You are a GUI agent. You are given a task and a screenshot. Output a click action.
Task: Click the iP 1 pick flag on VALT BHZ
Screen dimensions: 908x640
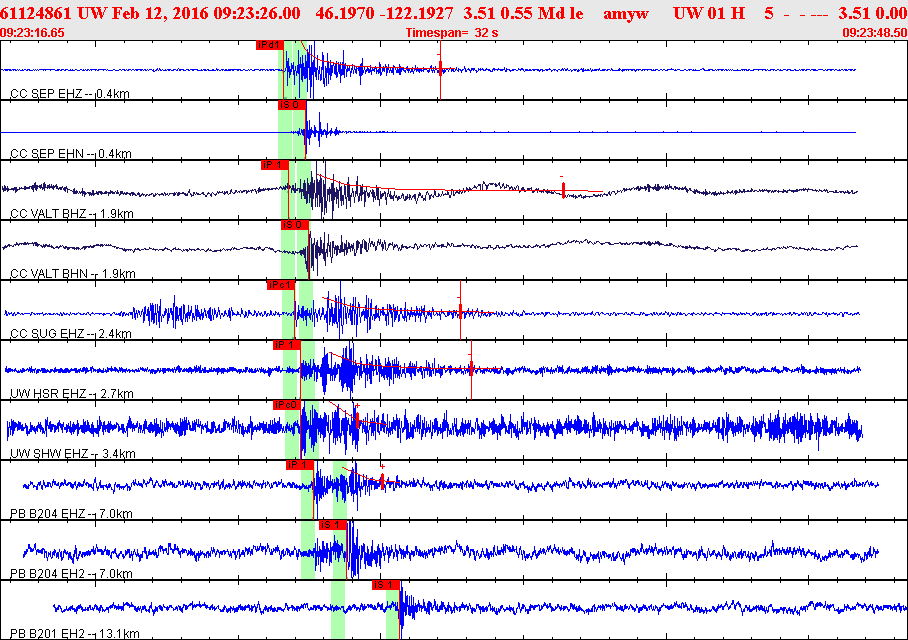point(274,165)
